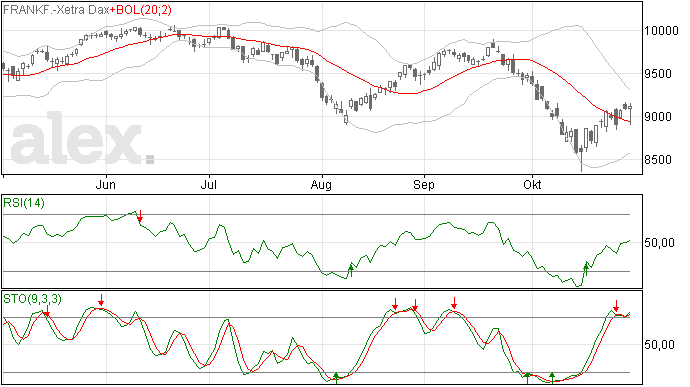Click the RSI(14) panel label
This screenshot has height=387, width=690.
(24, 203)
